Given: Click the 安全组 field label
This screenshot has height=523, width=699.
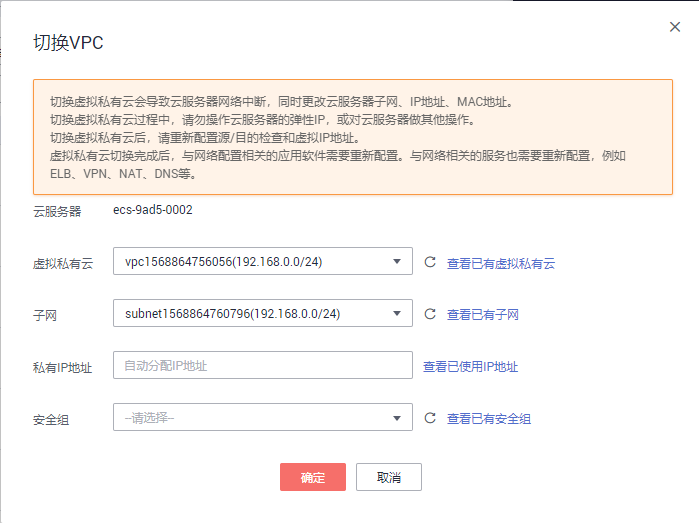Looking at the screenshot, I should point(51,420).
